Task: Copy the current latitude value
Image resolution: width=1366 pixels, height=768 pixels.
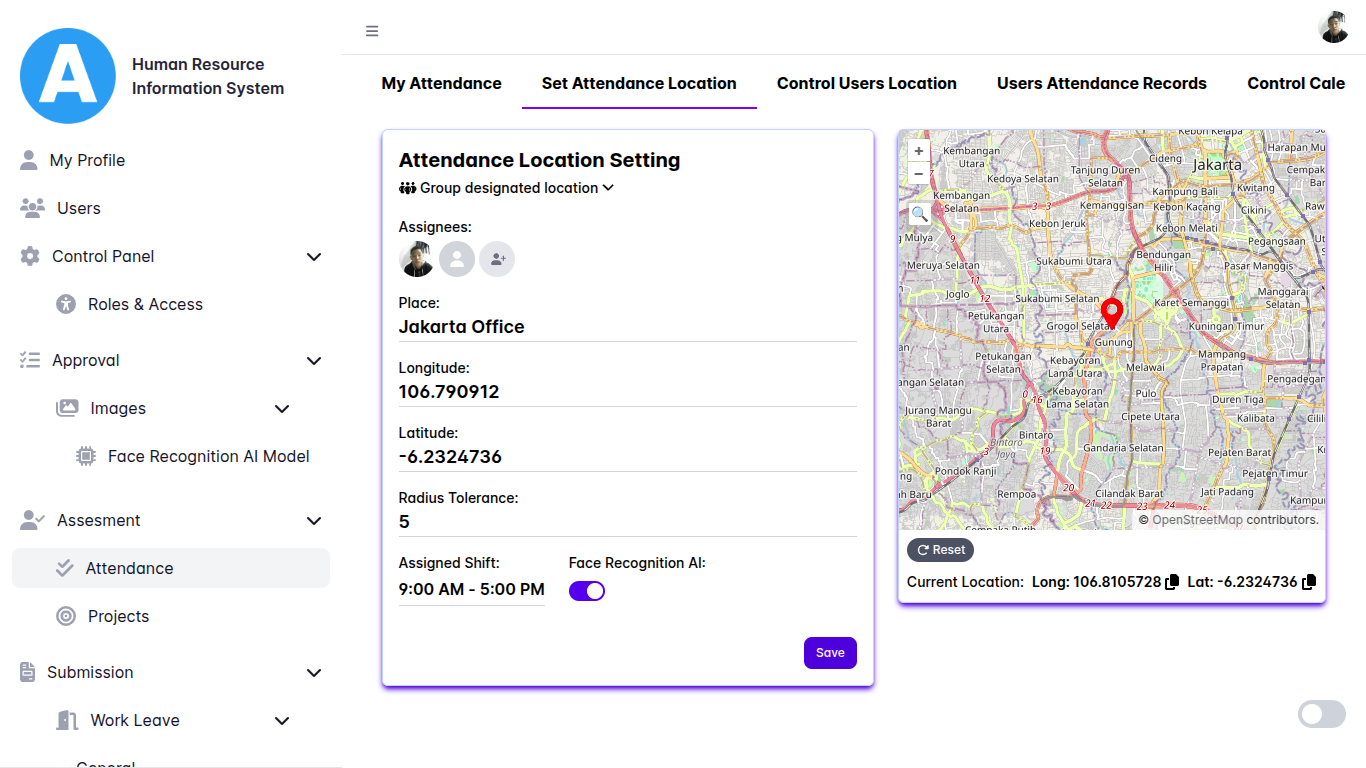Action: [x=1308, y=582]
